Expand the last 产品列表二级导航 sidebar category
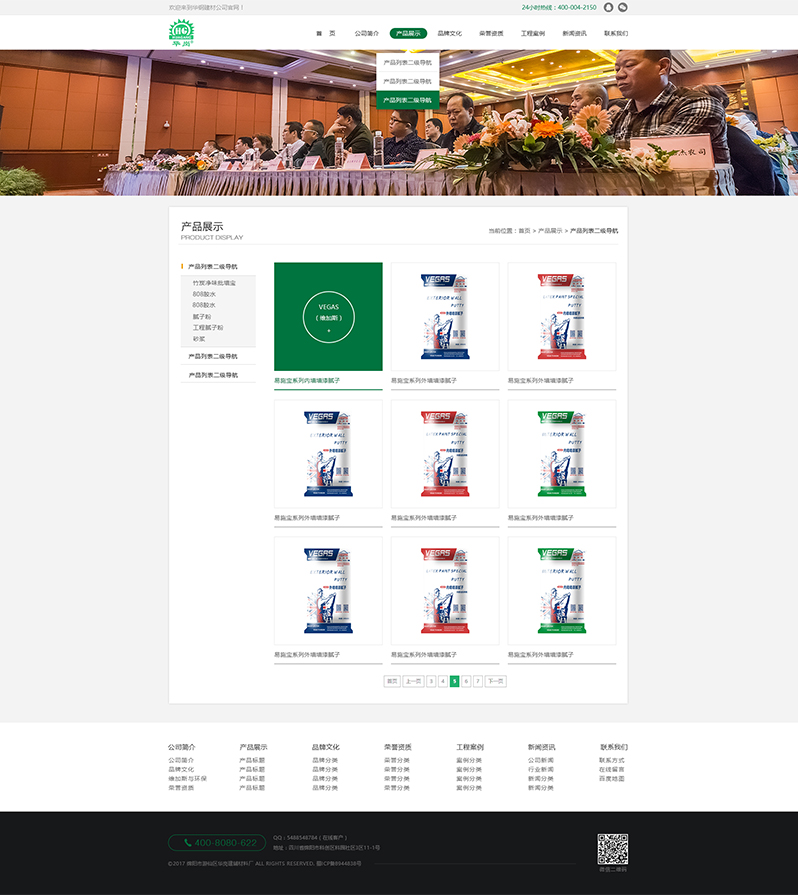The width and height of the screenshot is (798, 895). coord(213,375)
